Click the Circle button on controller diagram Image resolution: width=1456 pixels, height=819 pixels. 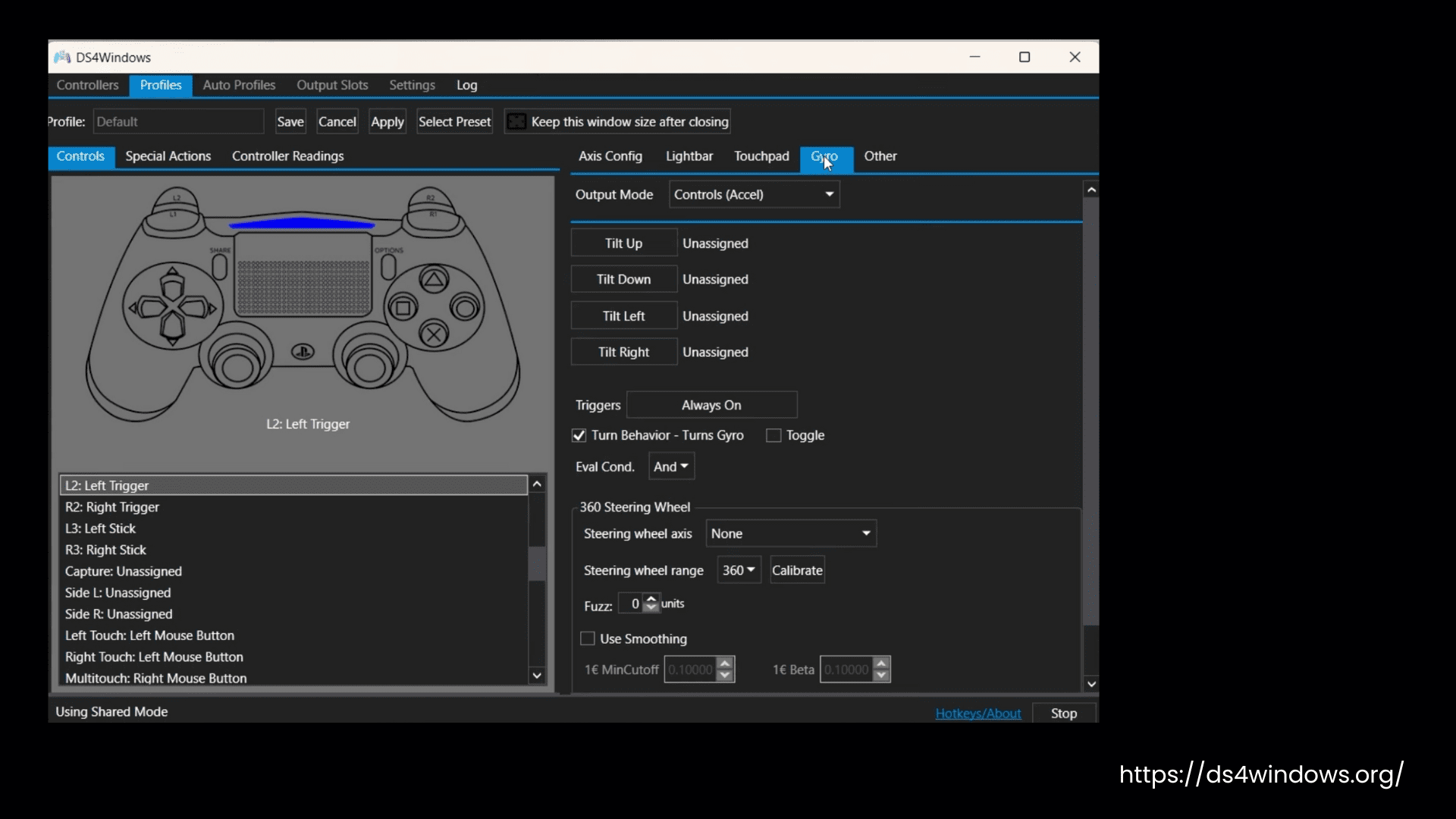click(x=464, y=307)
